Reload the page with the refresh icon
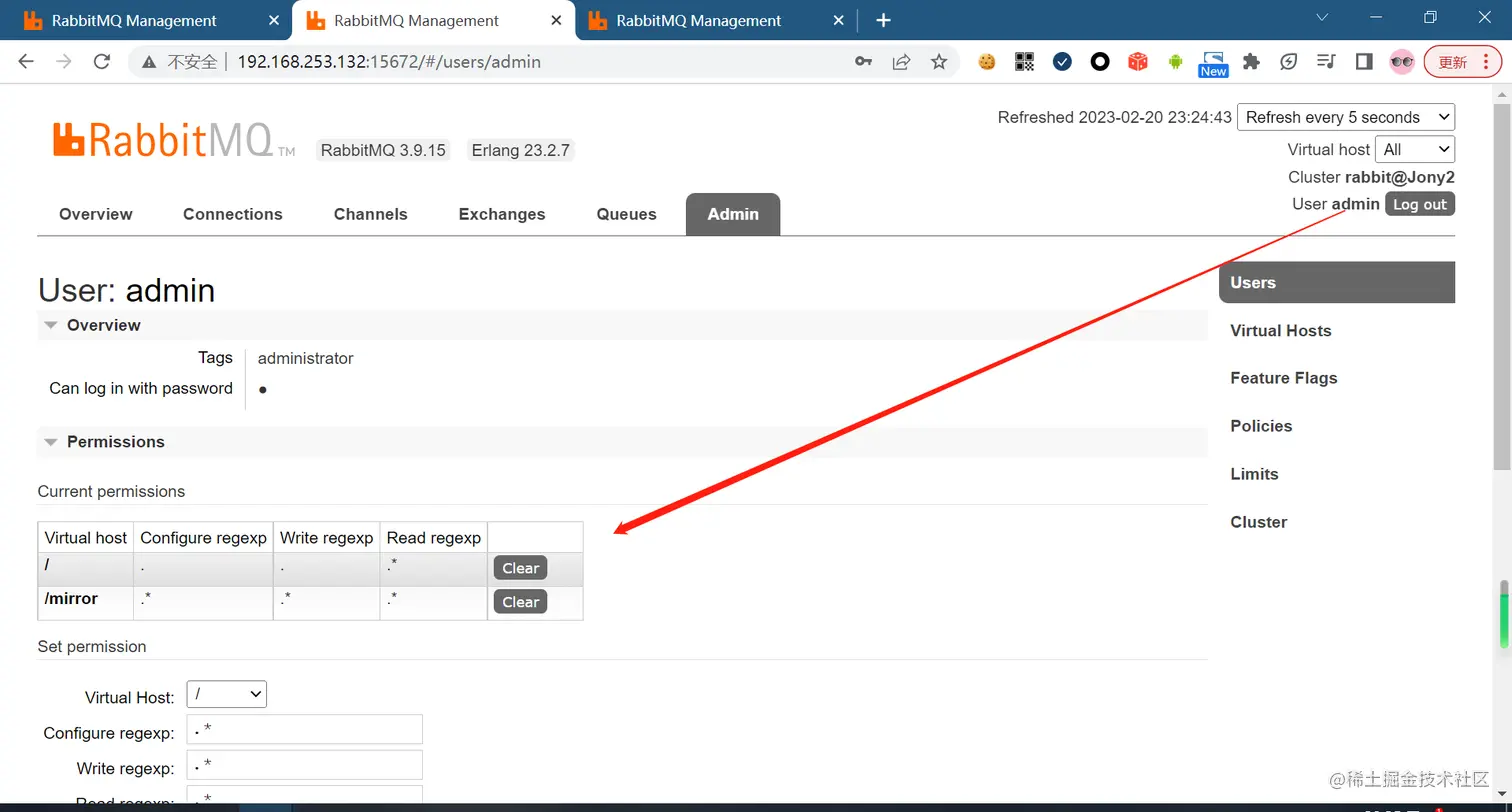1512x812 pixels. pos(101,61)
